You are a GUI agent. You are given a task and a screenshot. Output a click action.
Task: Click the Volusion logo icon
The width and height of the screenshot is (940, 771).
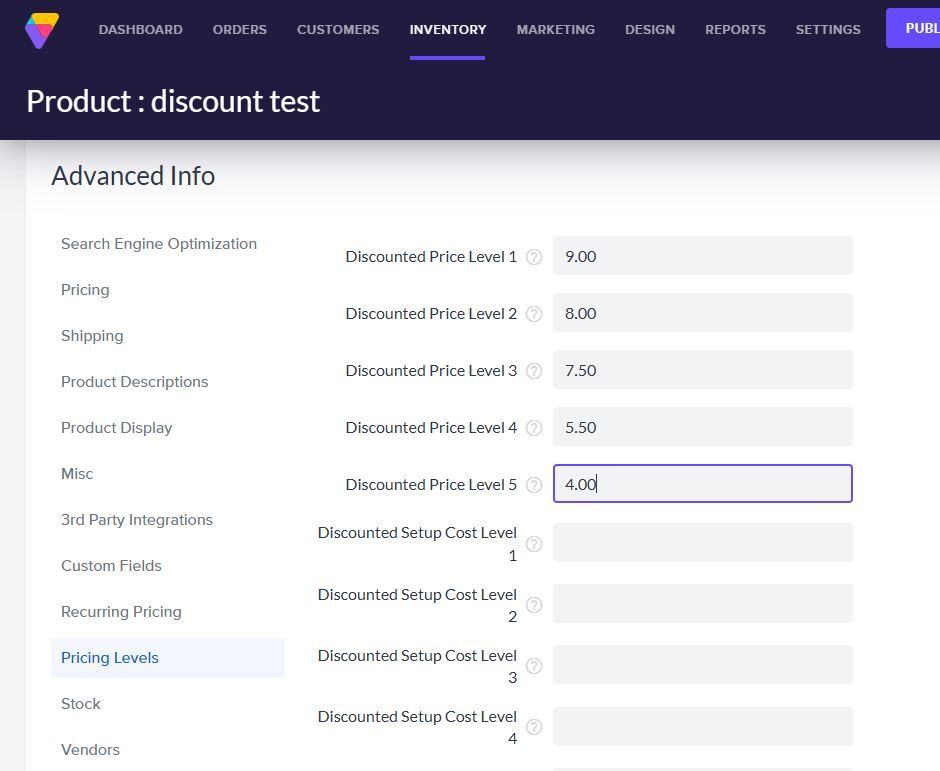(42, 30)
